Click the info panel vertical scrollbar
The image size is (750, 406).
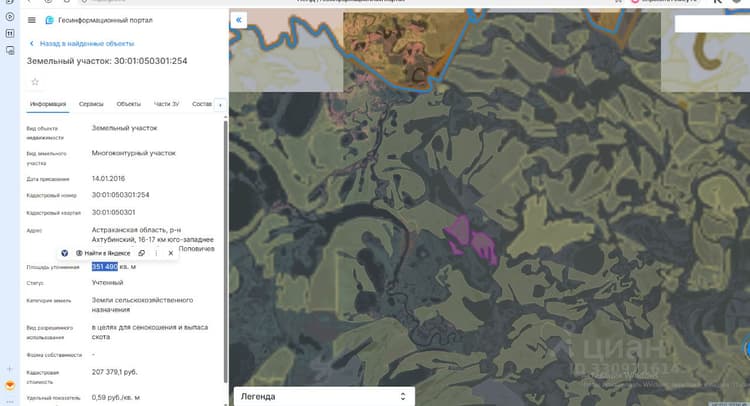click(225, 251)
